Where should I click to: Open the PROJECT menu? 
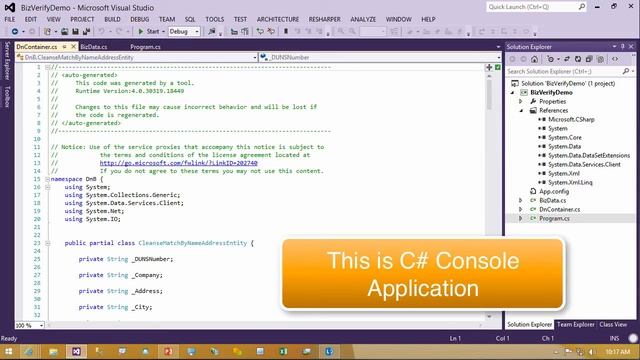point(82,19)
